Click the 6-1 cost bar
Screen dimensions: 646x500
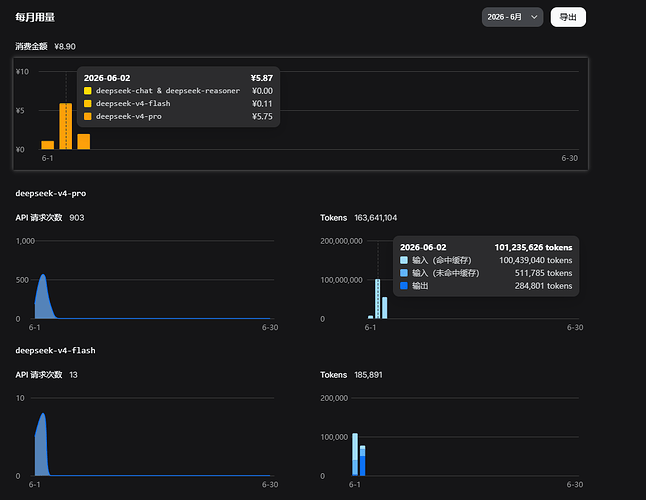pos(47,145)
